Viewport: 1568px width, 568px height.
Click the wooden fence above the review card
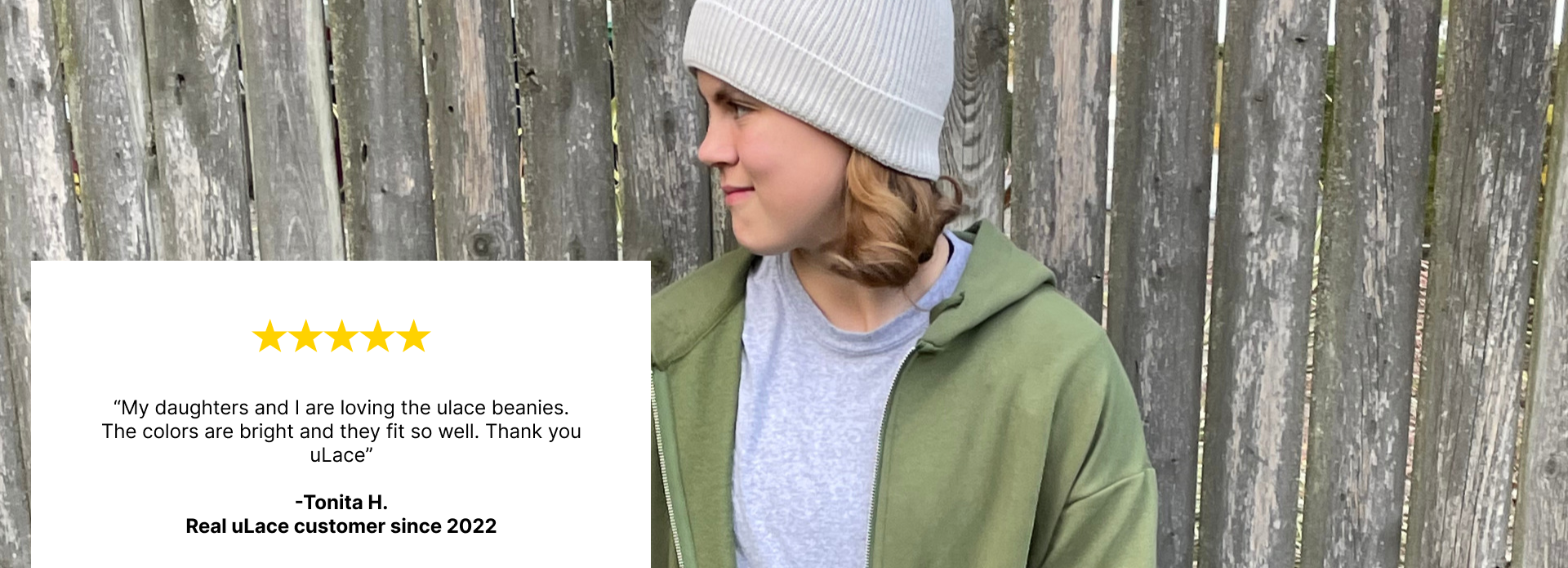tap(327, 131)
